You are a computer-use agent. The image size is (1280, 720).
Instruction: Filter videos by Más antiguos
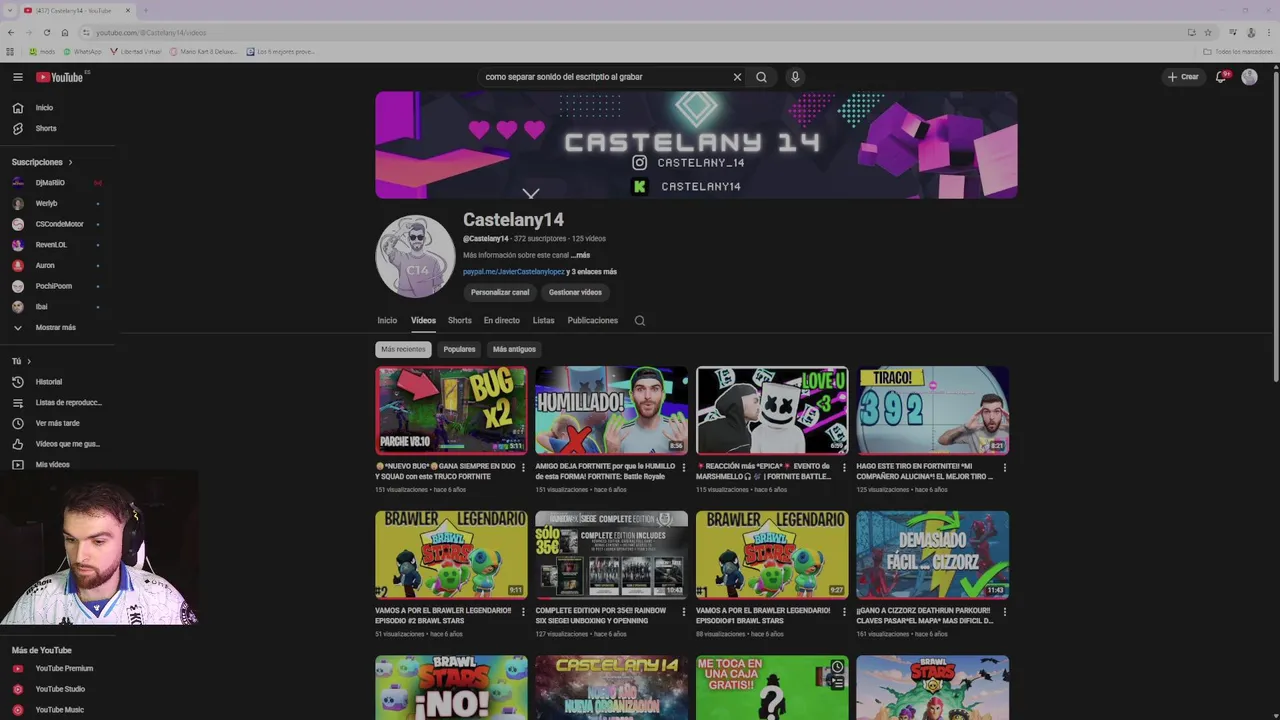[514, 349]
